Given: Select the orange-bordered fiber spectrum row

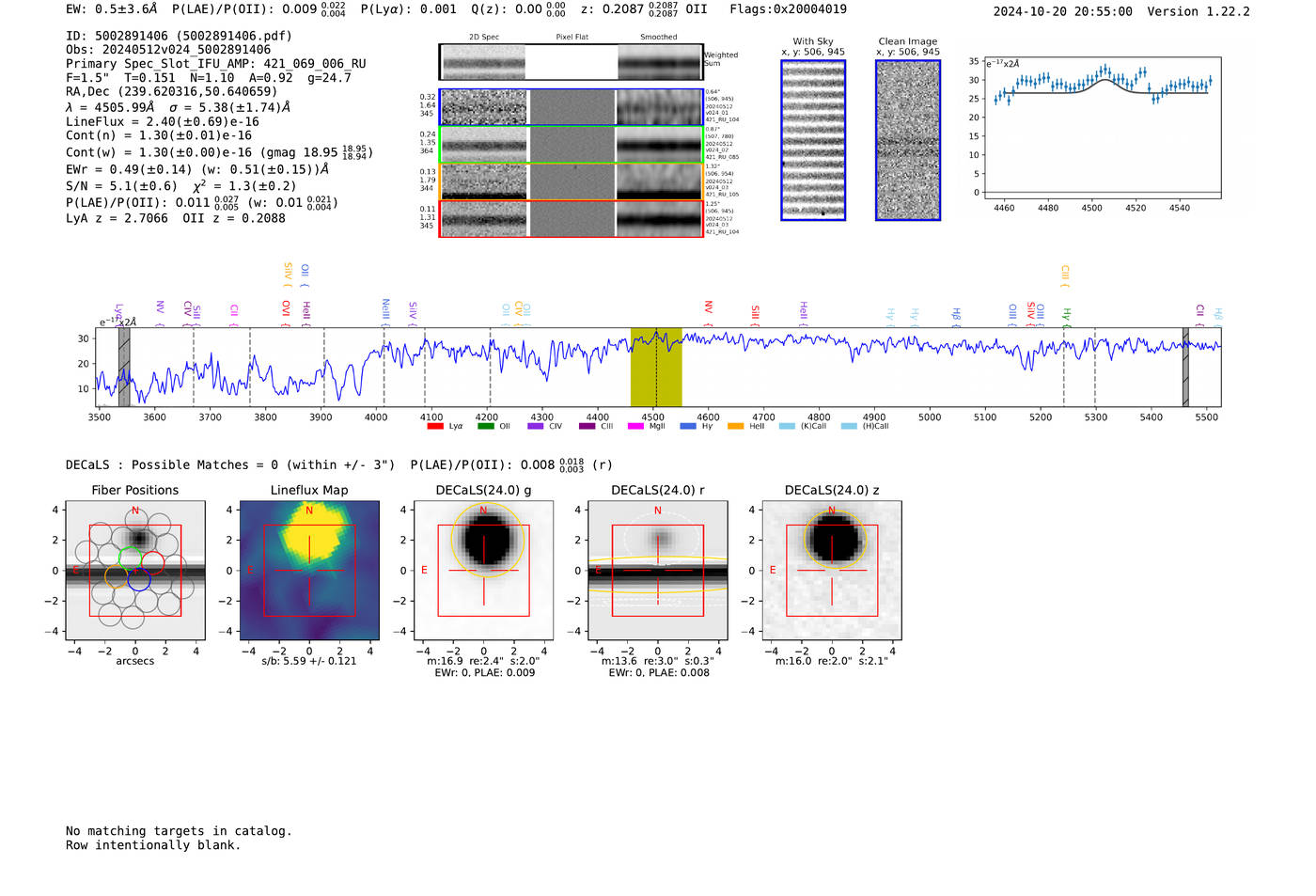Looking at the screenshot, I should point(572,181).
